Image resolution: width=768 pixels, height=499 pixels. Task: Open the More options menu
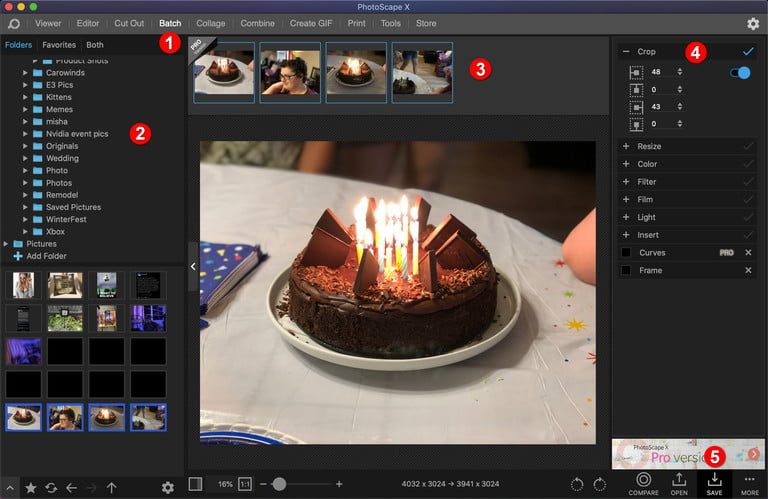[749, 484]
